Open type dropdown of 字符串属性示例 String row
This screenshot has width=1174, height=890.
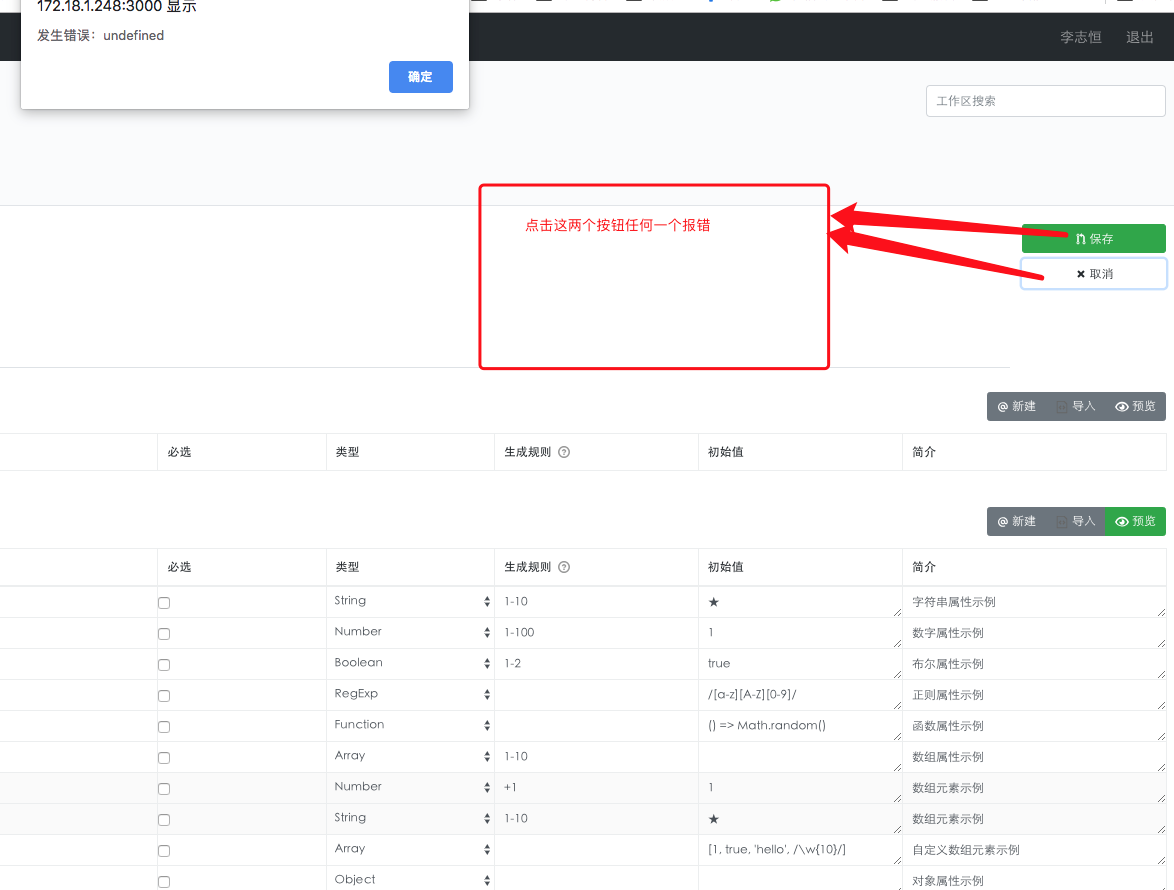pyautogui.click(x=410, y=601)
